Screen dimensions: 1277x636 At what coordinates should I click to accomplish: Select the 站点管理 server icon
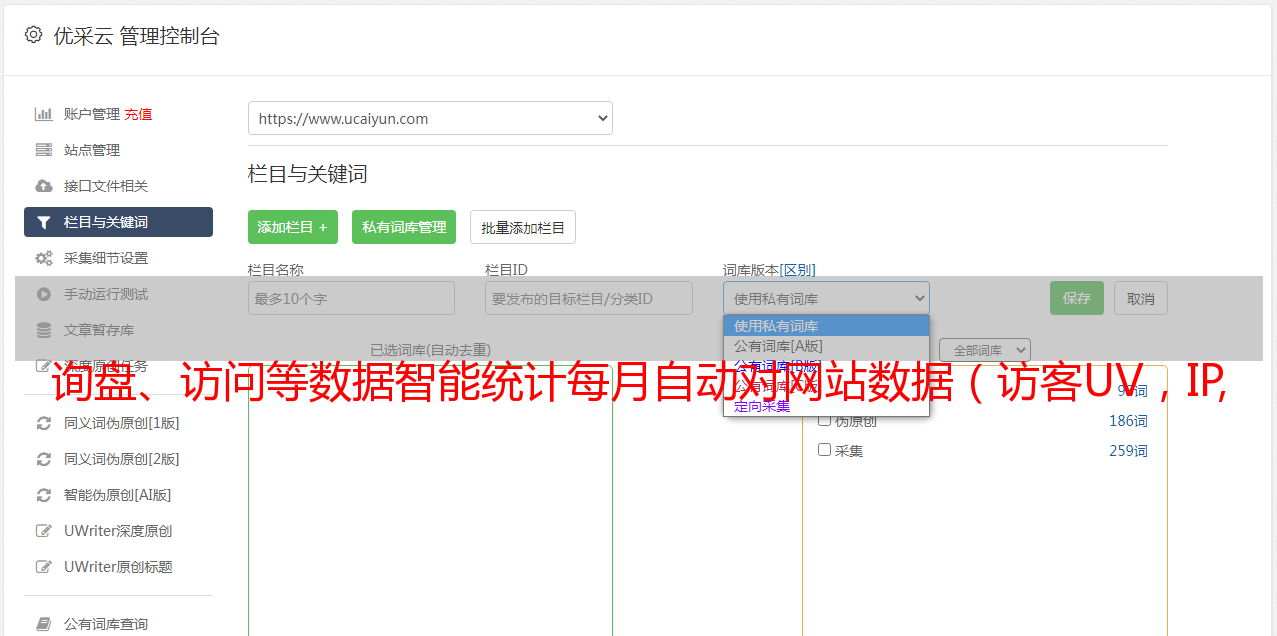(44, 150)
